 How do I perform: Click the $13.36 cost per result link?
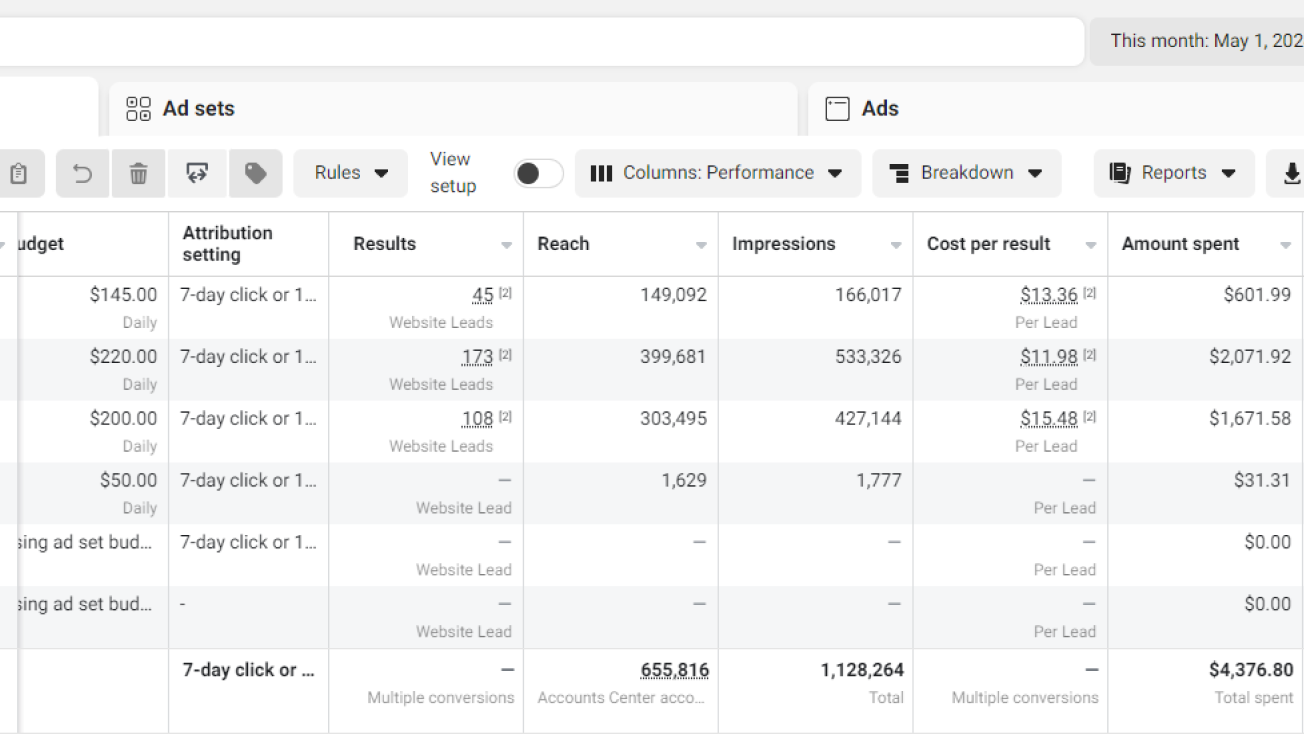[1048, 295]
